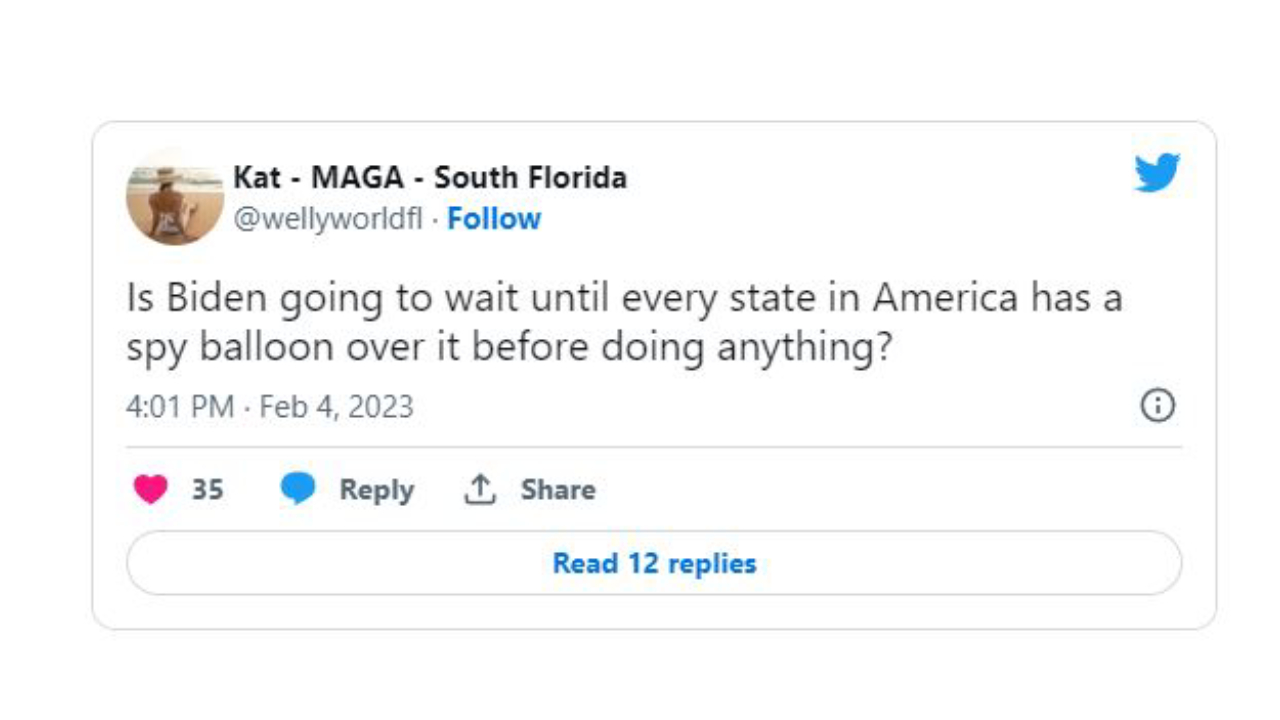Viewport: 1280px width, 720px height.
Task: Follow the tweet's author
Action: (494, 219)
